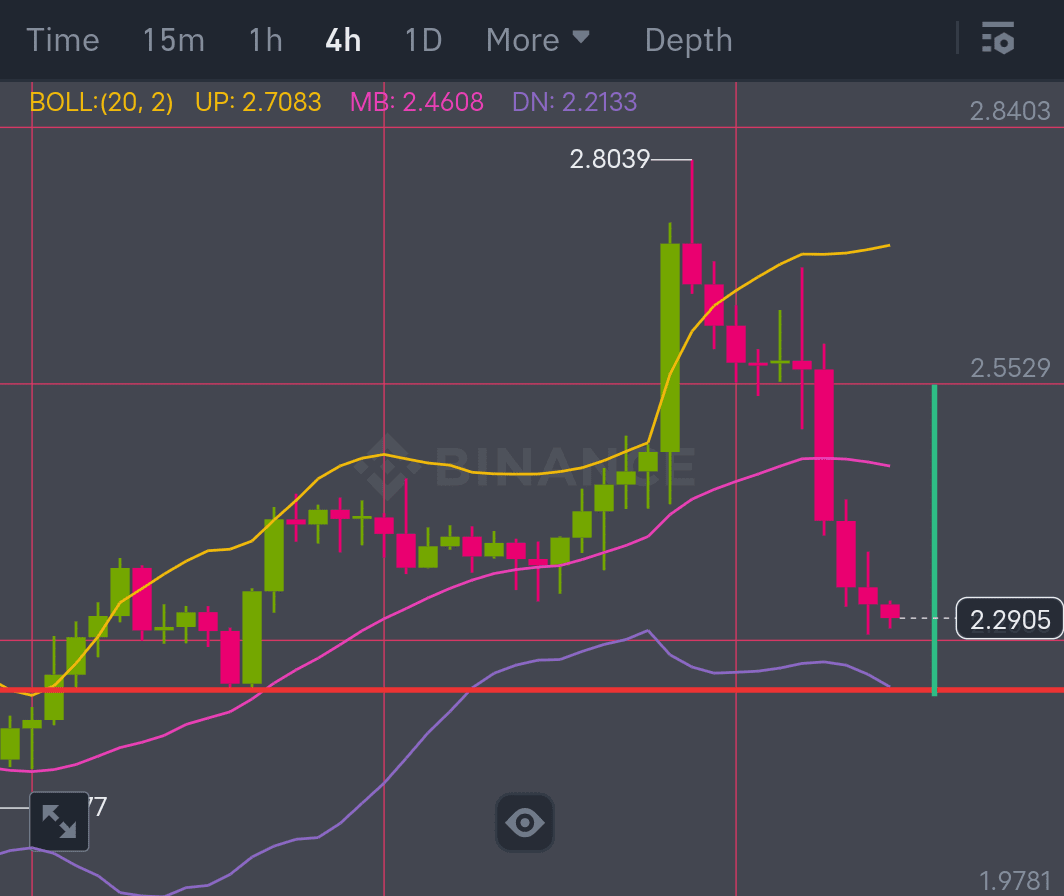Viewport: 1064px width, 896px height.
Task: Switch to the 1D interval
Action: point(423,40)
